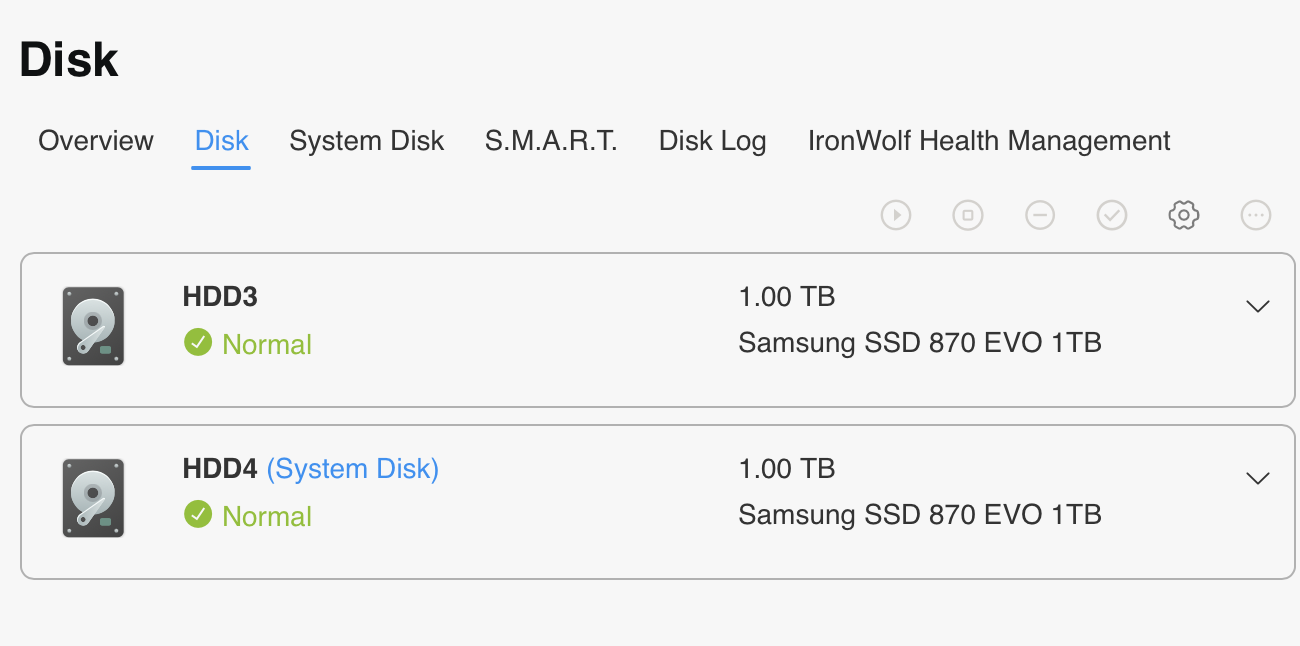The height and width of the screenshot is (646, 1300).
Task: Open the Disk Log tab
Action: (x=712, y=141)
